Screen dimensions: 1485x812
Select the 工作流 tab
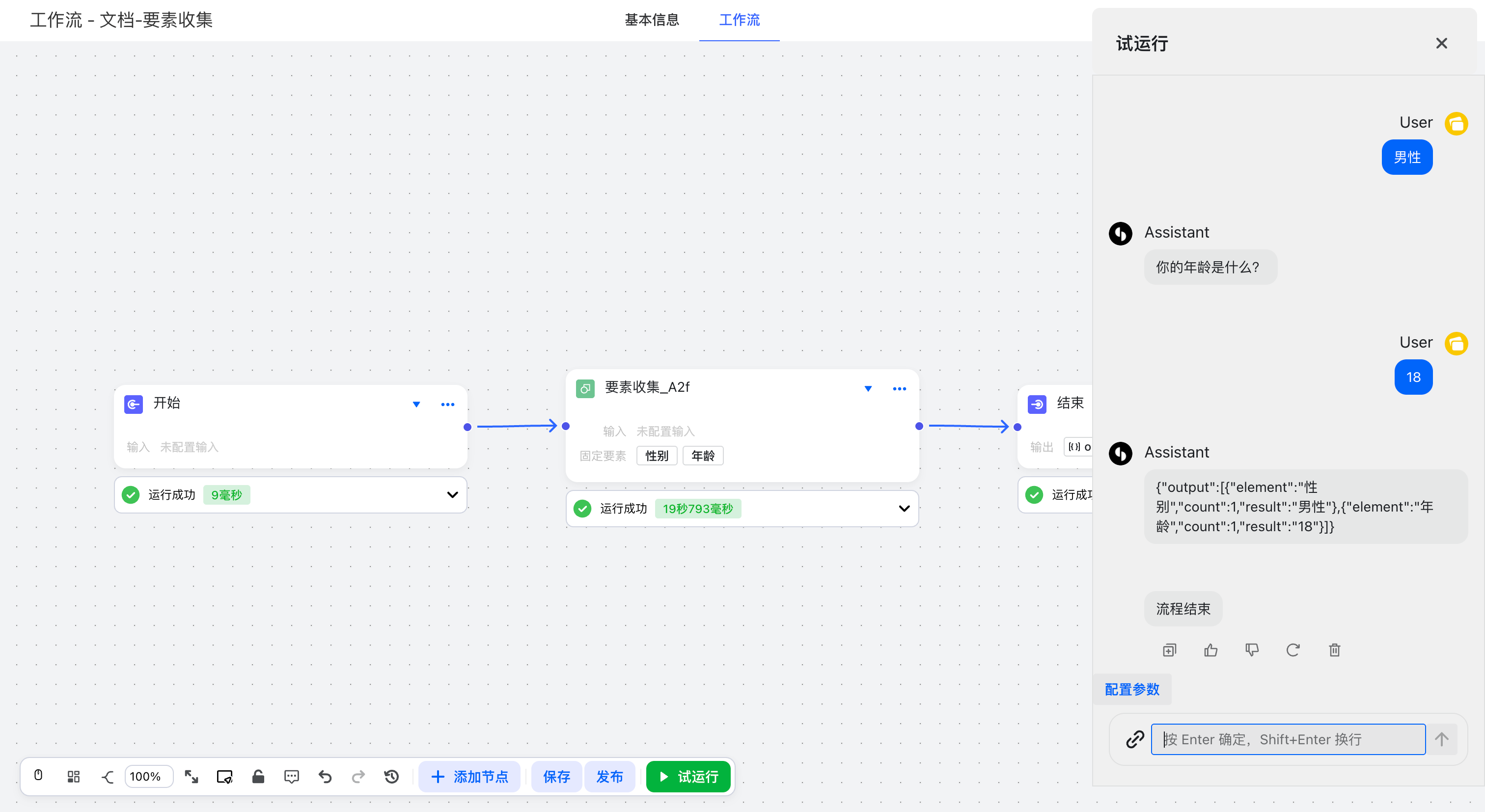[x=739, y=20]
